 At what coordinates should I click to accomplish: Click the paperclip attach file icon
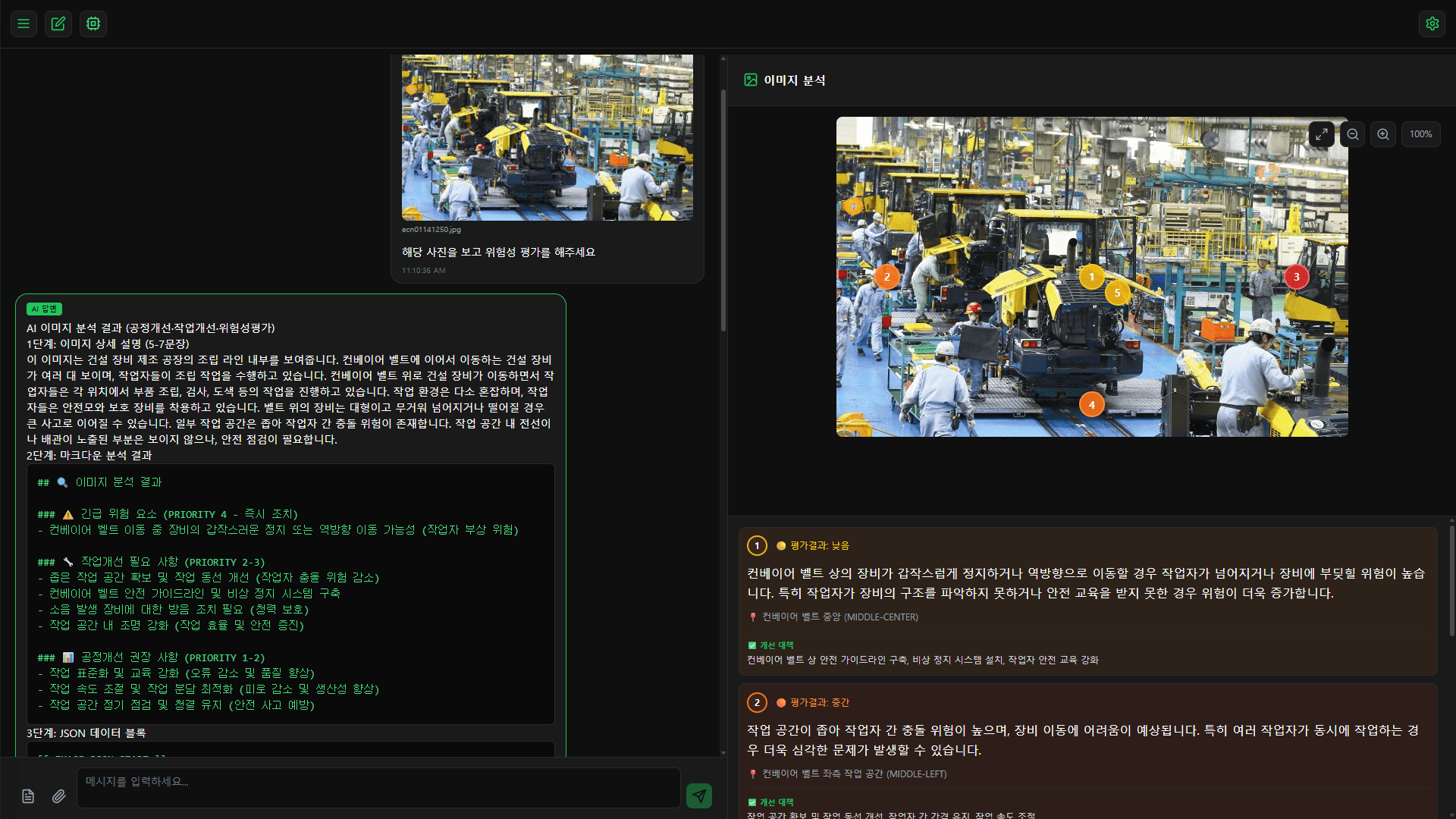tap(58, 795)
